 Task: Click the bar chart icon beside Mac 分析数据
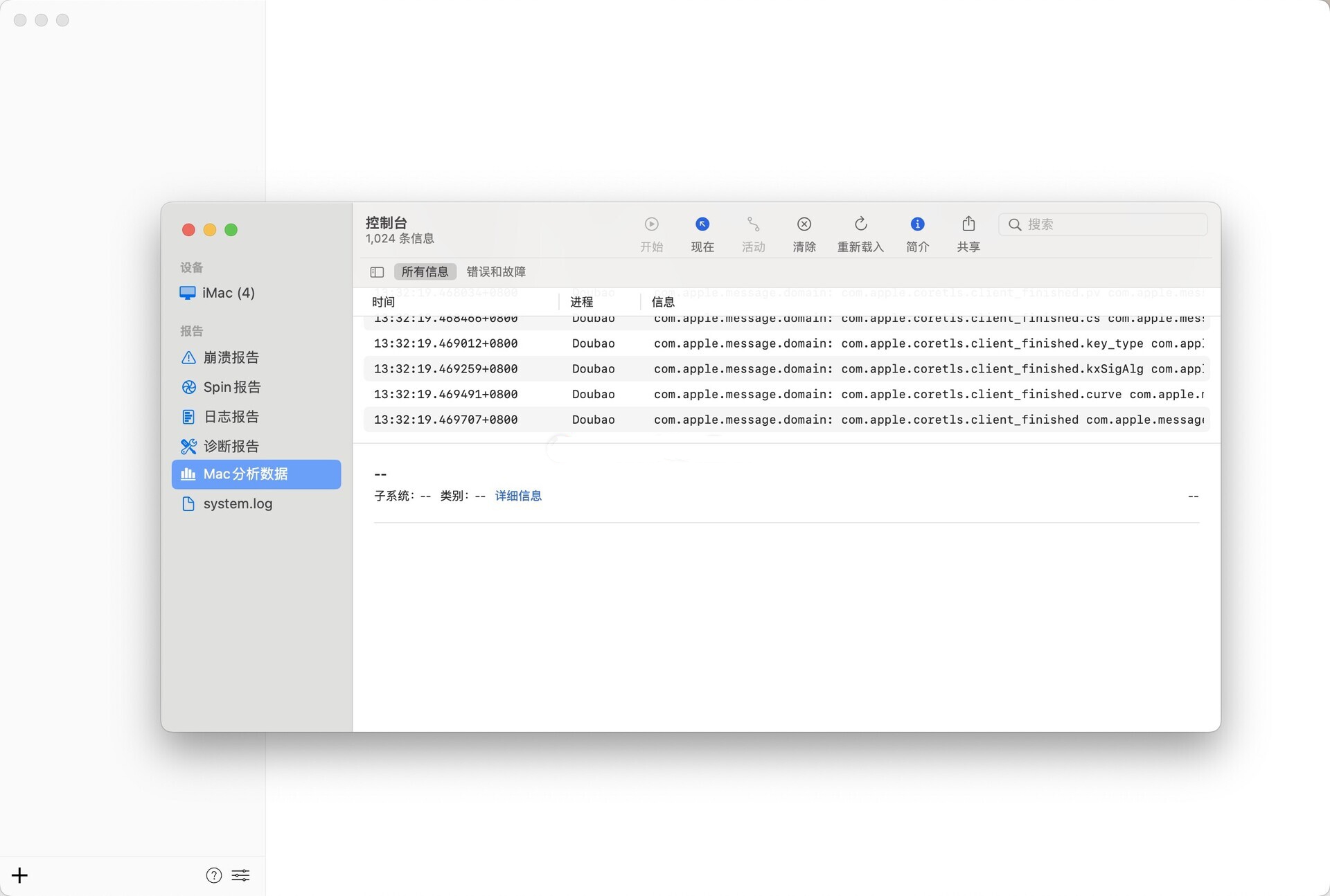(x=188, y=474)
